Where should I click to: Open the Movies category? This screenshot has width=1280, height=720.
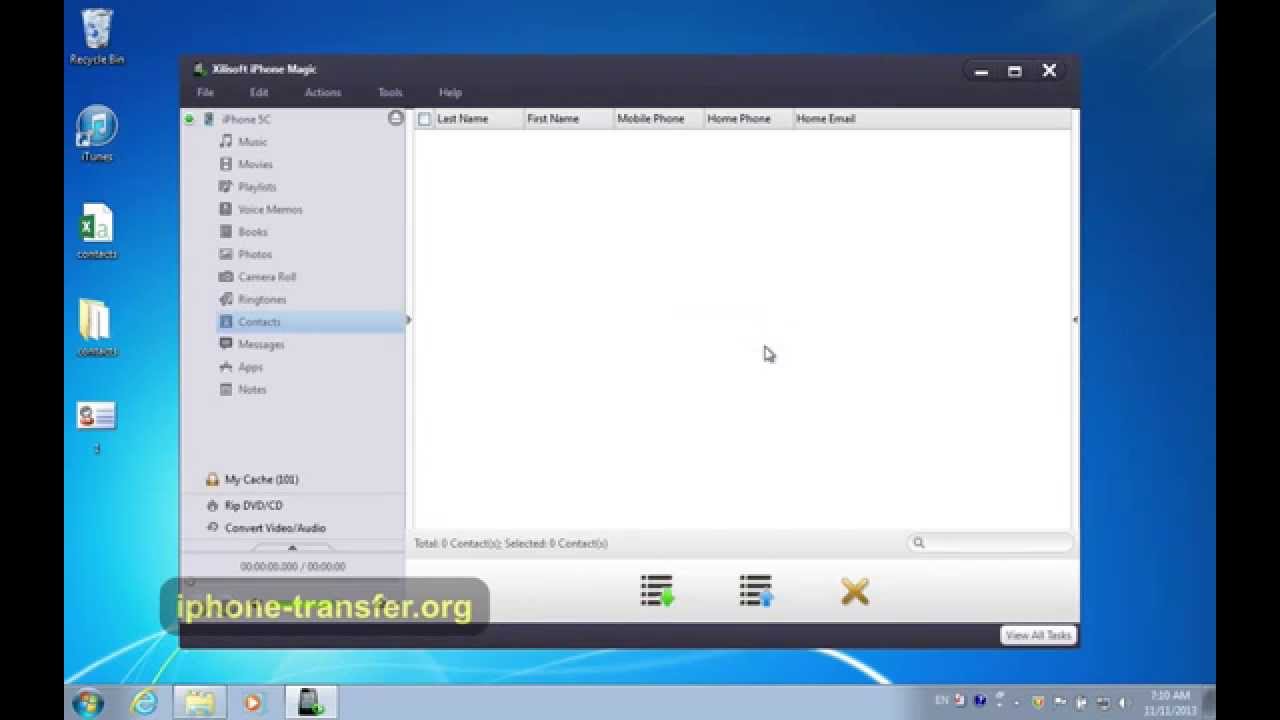[x=255, y=164]
